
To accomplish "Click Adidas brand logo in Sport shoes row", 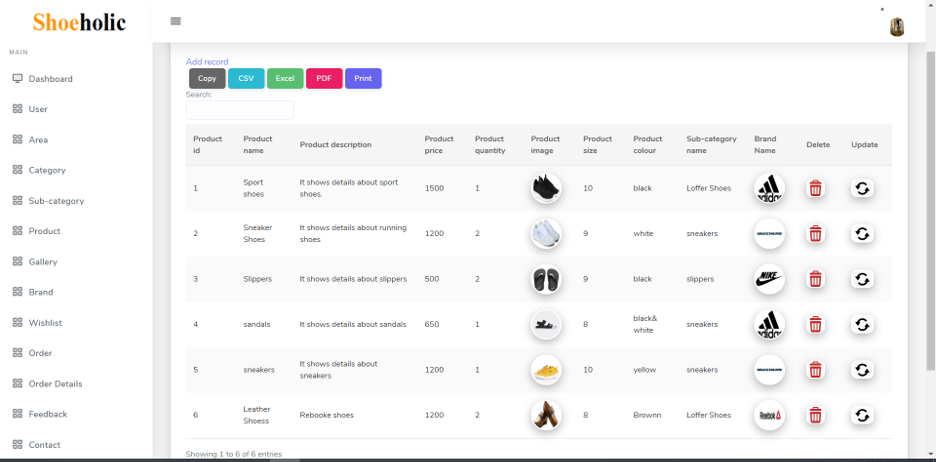I will point(769,189).
